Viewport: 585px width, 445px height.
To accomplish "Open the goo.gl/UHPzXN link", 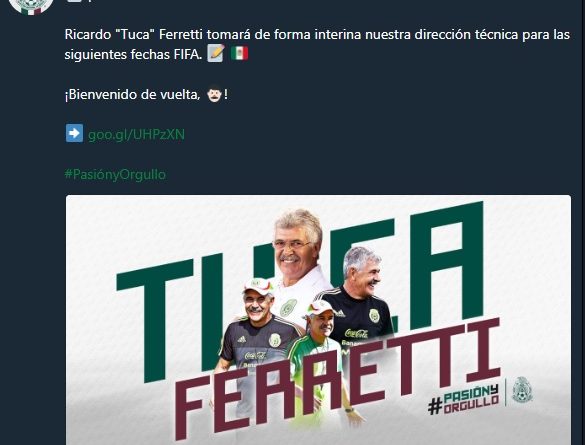I will point(136,134).
